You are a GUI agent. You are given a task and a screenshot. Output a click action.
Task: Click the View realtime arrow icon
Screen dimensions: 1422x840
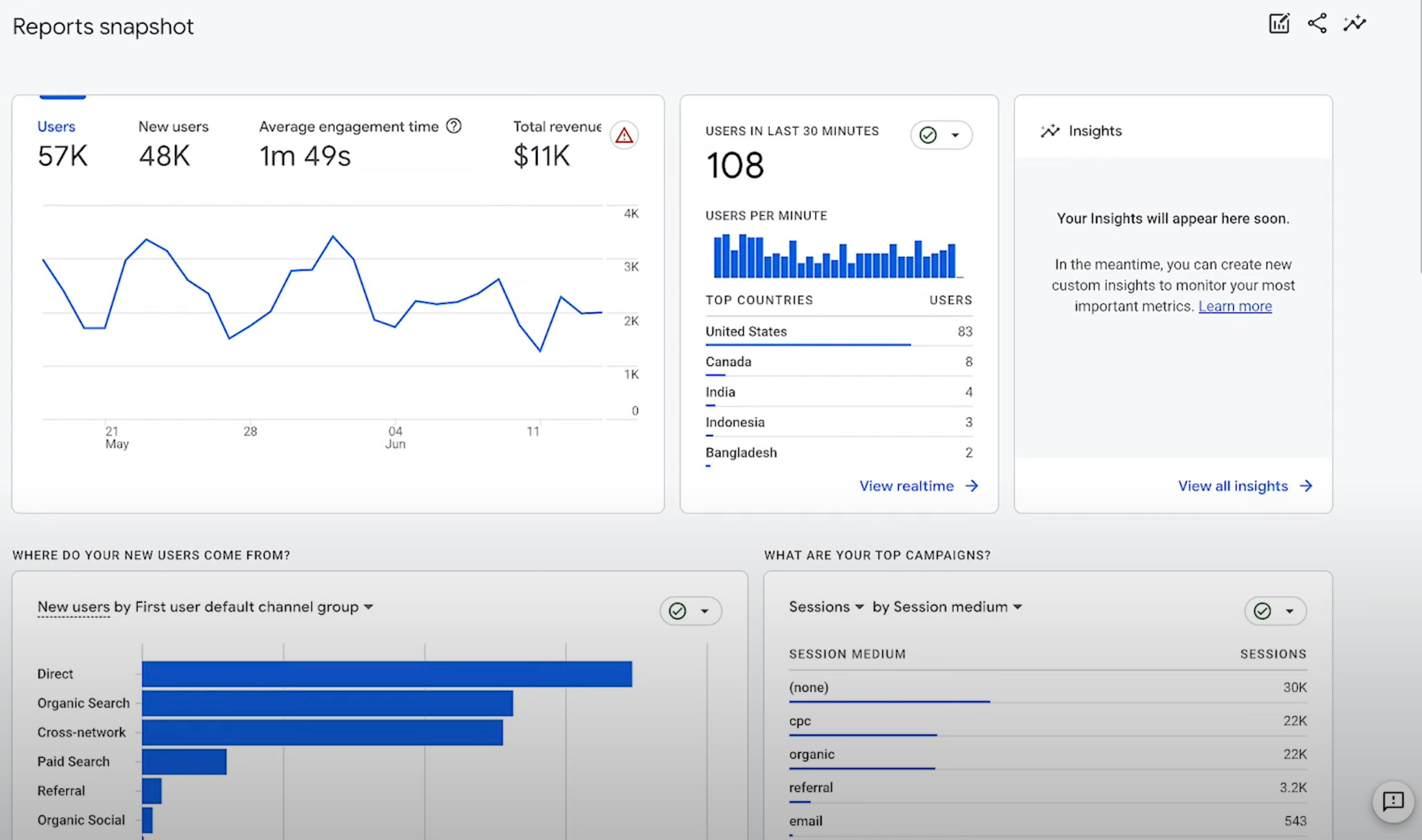tap(972, 486)
